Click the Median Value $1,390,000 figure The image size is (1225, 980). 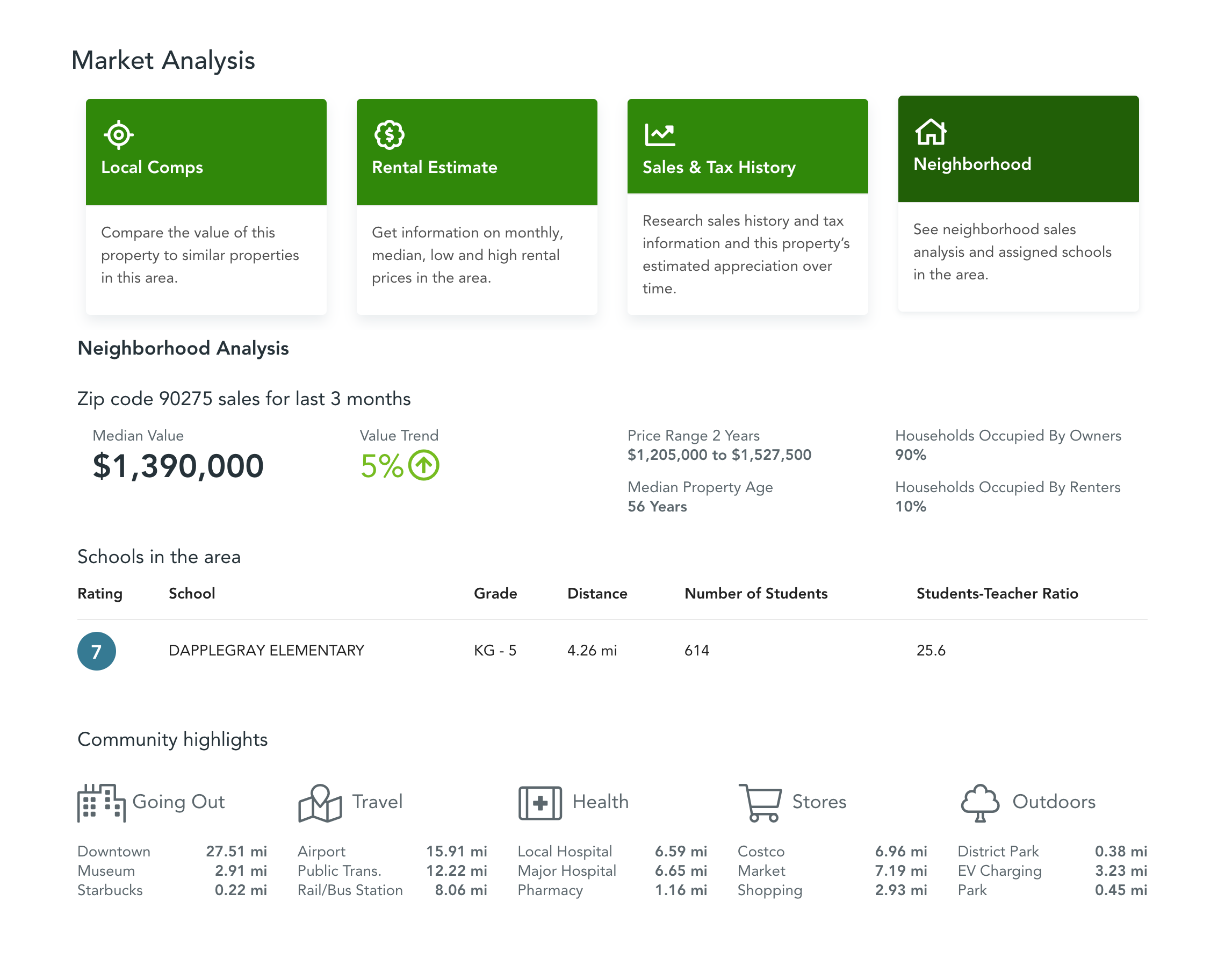178,466
